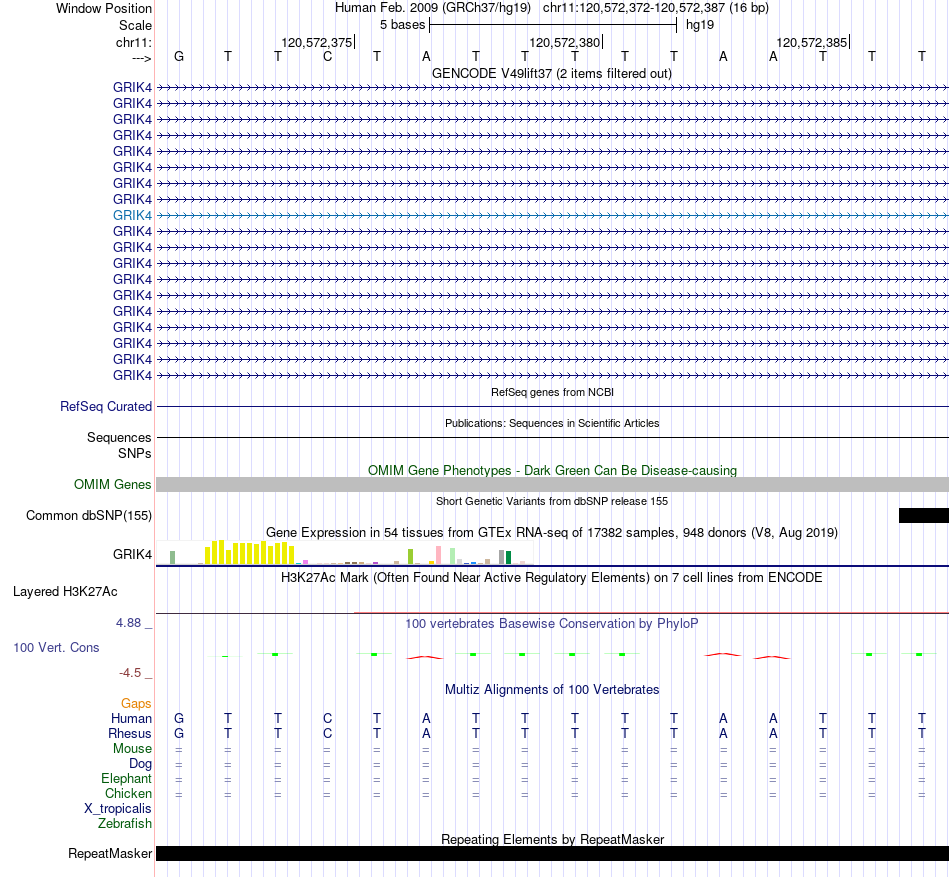Select the Dog alignment row label
This screenshot has height=877, width=950.
click(141, 763)
